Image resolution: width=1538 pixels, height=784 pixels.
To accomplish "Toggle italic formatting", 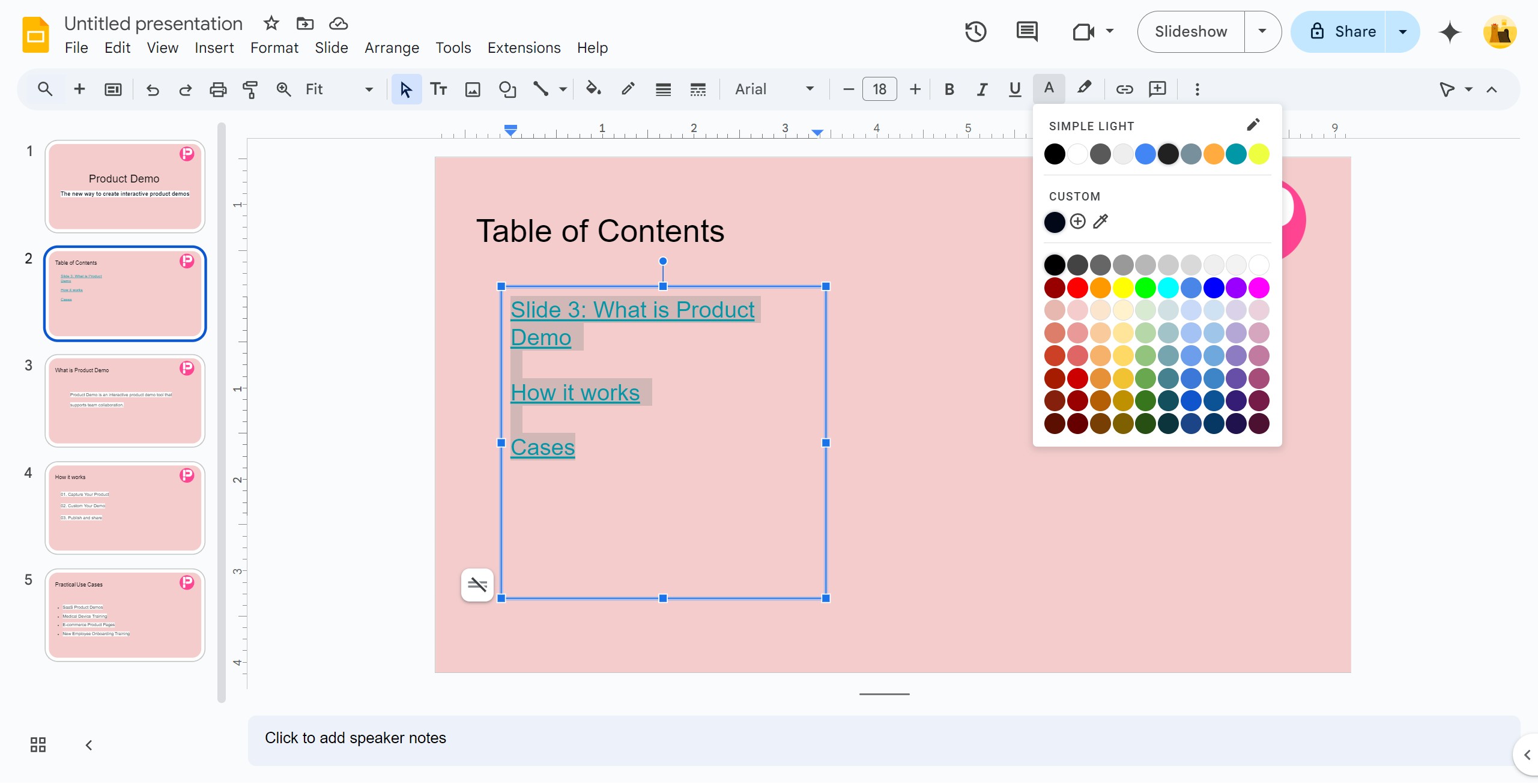I will (982, 89).
